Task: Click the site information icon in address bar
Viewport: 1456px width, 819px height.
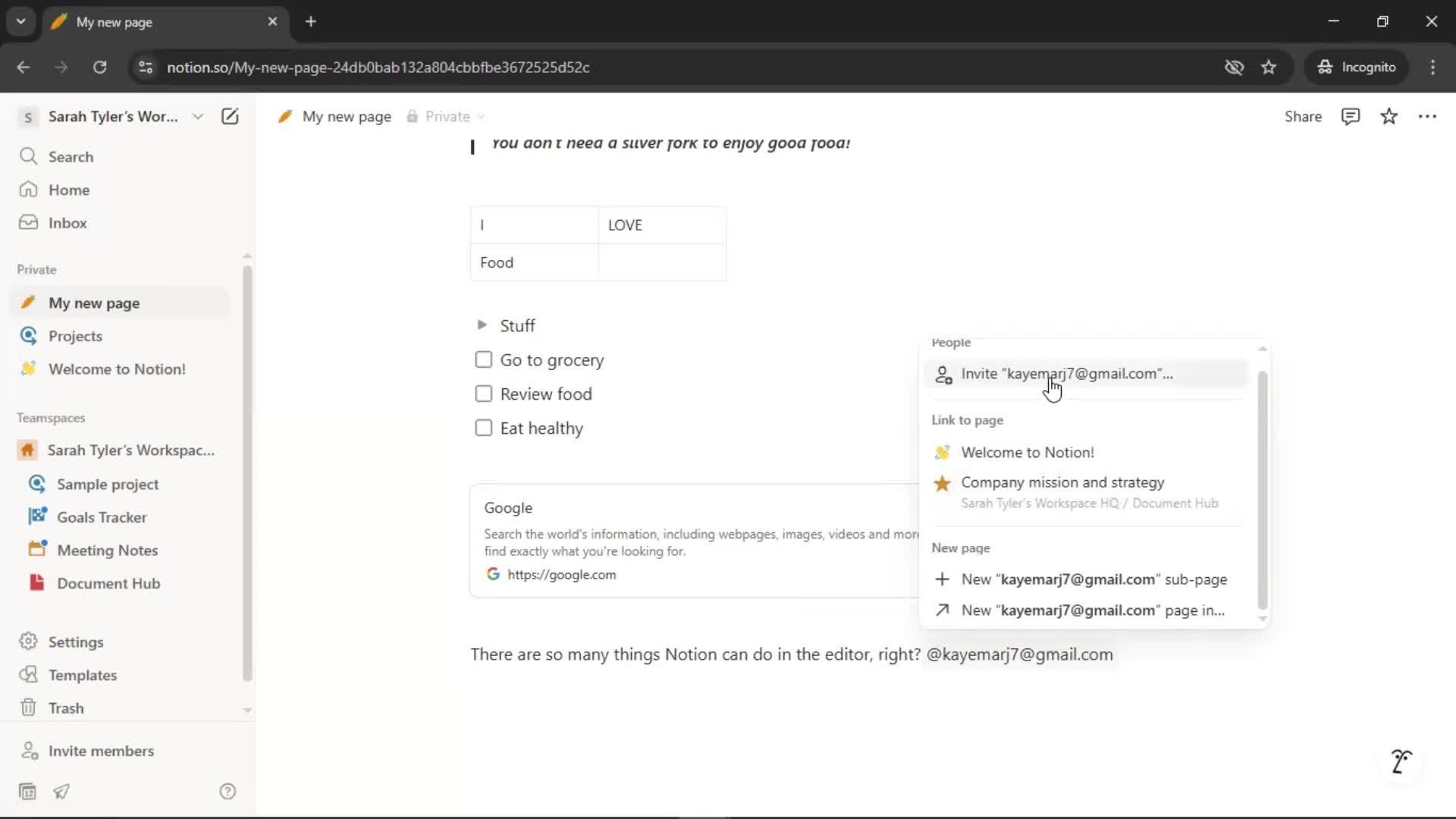Action: (x=146, y=67)
